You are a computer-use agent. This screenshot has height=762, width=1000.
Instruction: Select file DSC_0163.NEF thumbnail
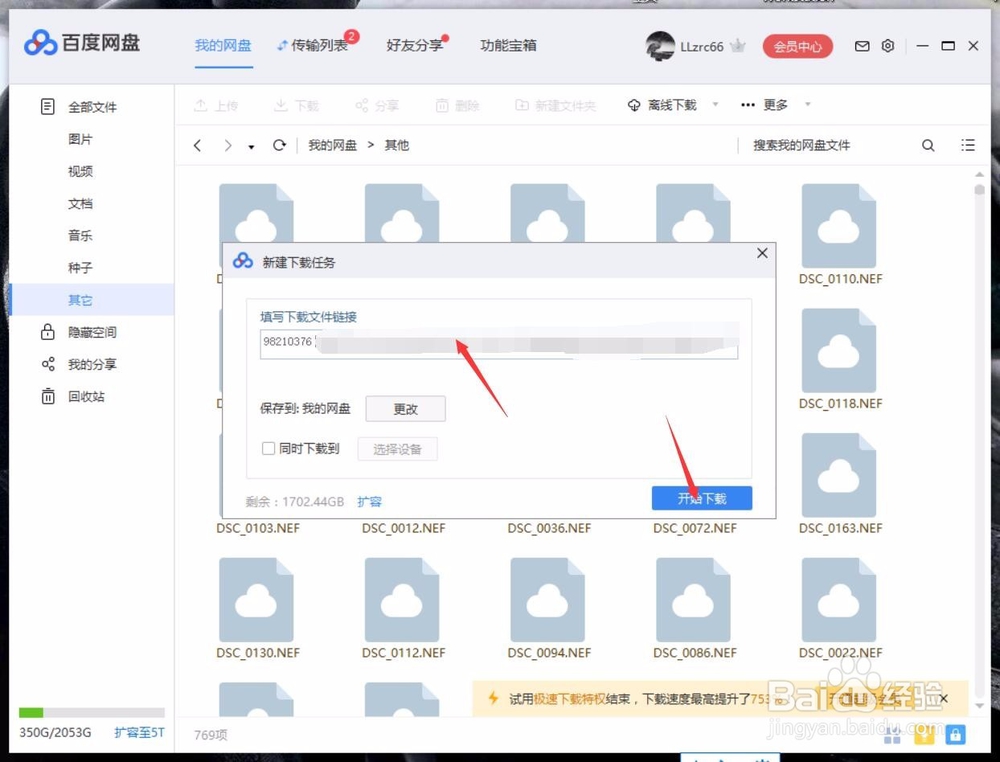[x=839, y=475]
